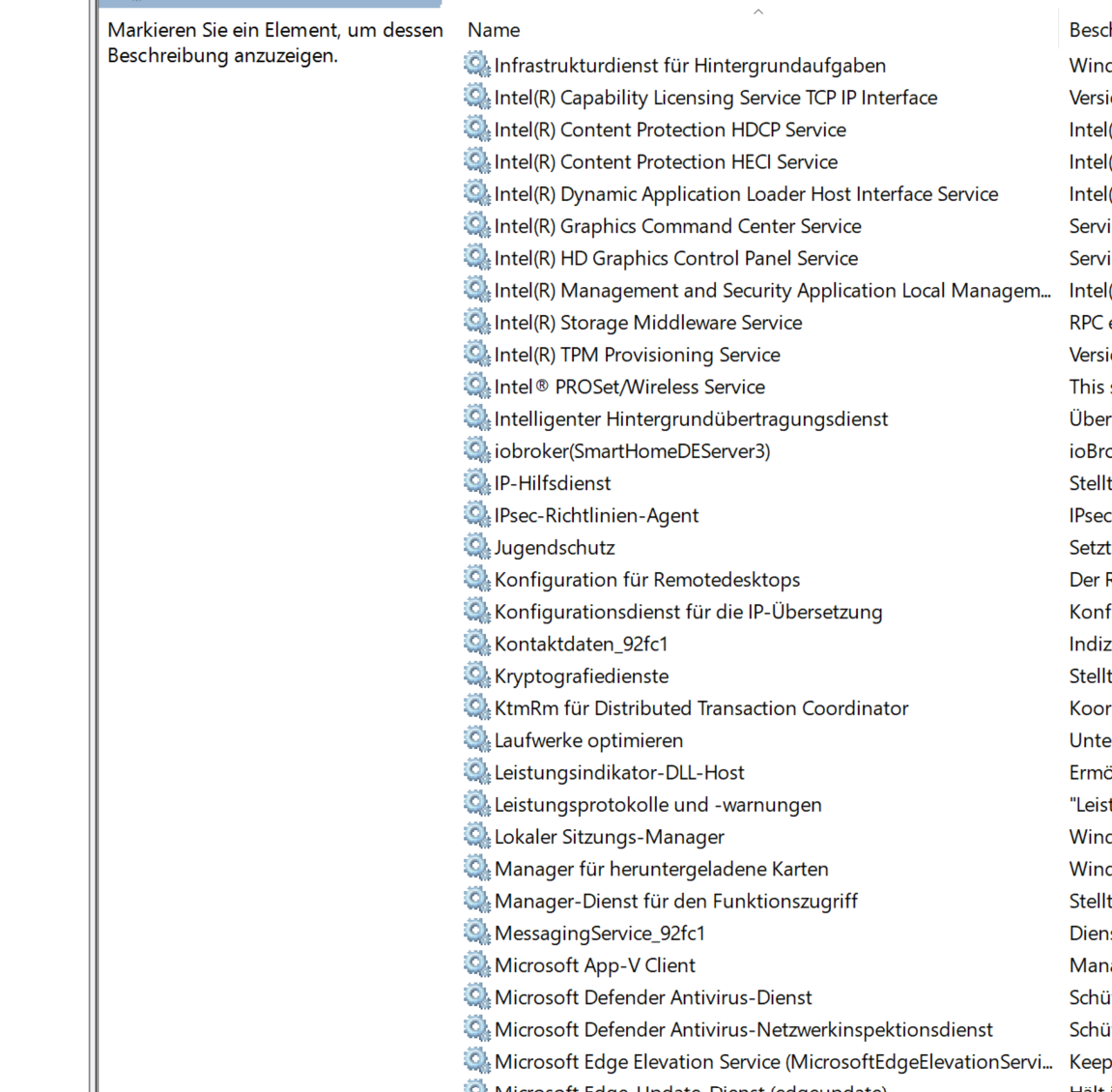This screenshot has width=1112, height=1092.
Task: Select Intel(R) Graphics Command Center Service text
Action: pyautogui.click(x=678, y=225)
